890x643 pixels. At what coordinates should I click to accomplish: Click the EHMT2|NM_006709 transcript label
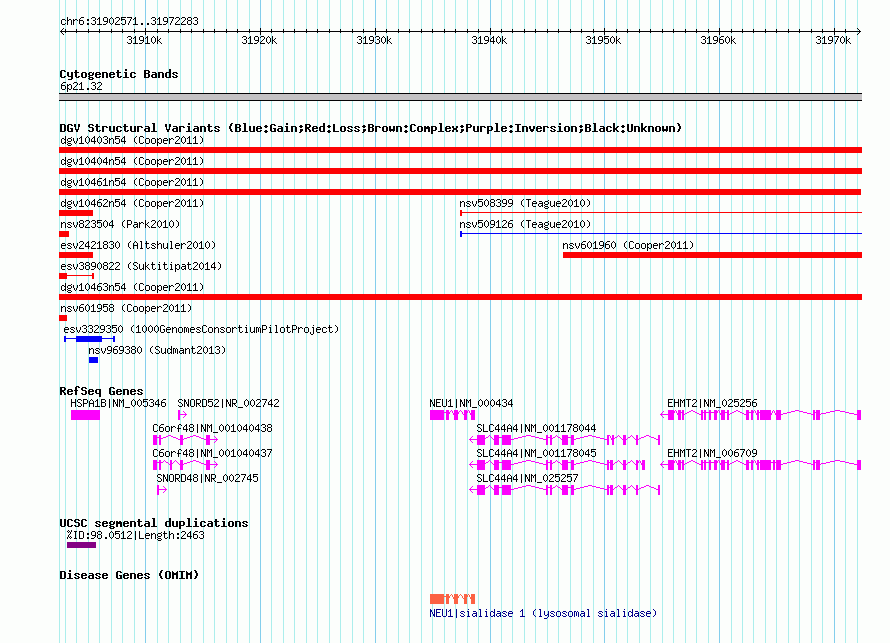[712, 453]
